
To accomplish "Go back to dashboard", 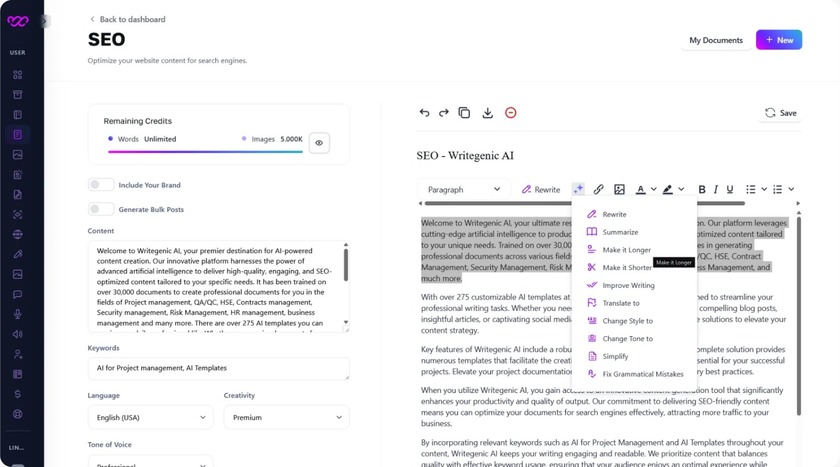I will click(128, 19).
